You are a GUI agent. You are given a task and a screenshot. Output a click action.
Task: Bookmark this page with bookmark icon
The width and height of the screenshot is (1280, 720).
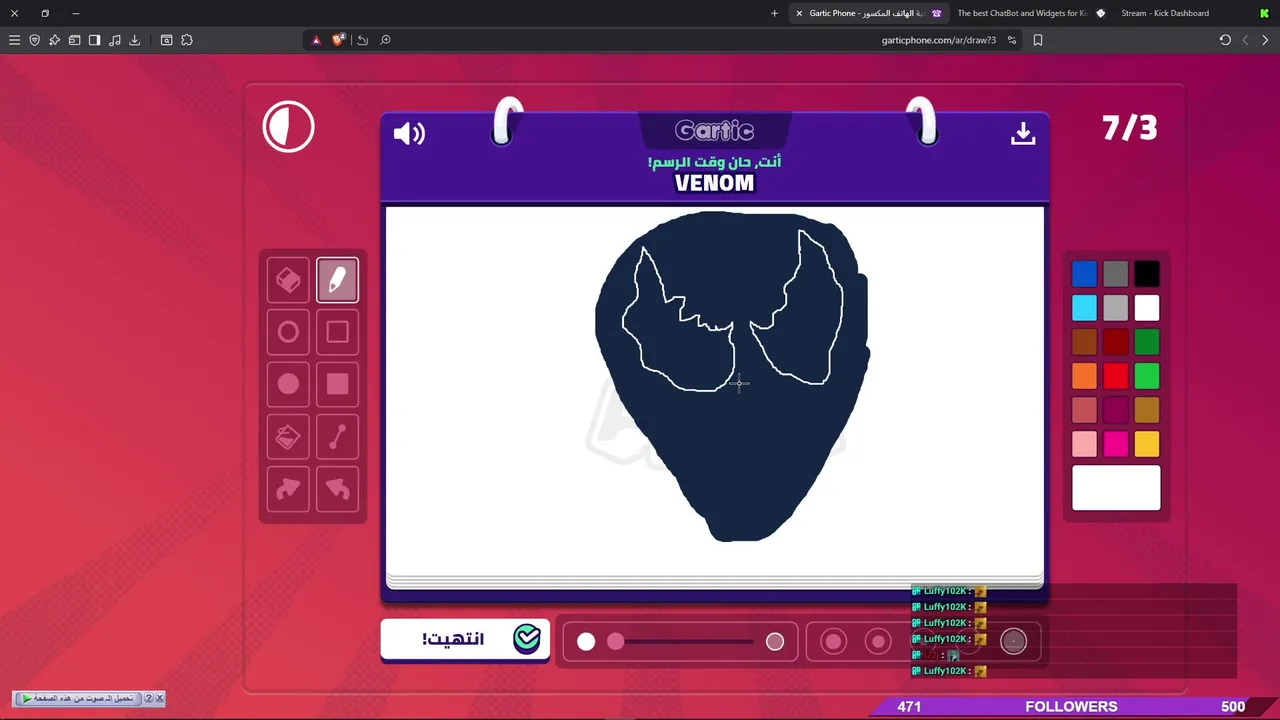[1037, 40]
